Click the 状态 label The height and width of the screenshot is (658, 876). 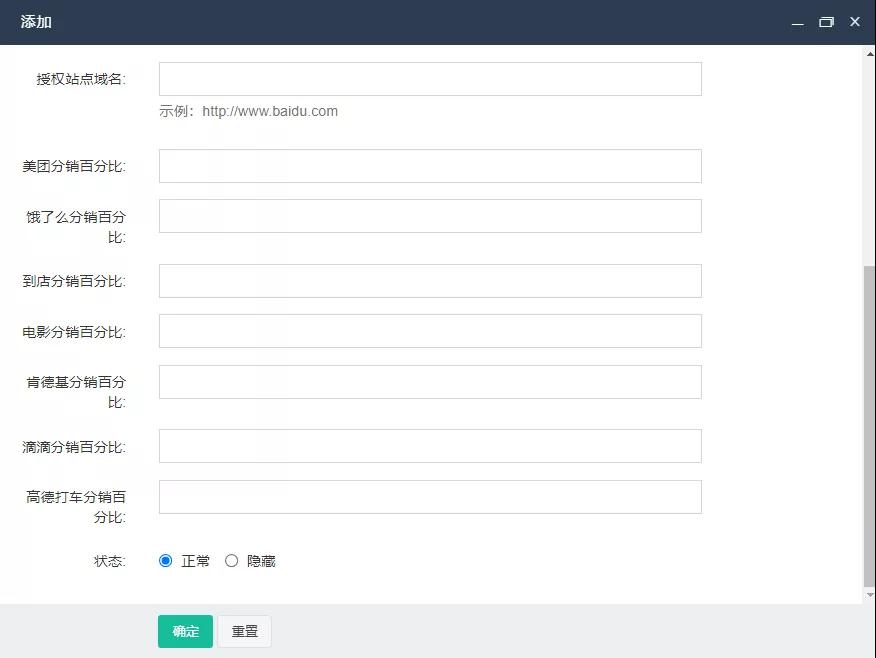point(110,561)
